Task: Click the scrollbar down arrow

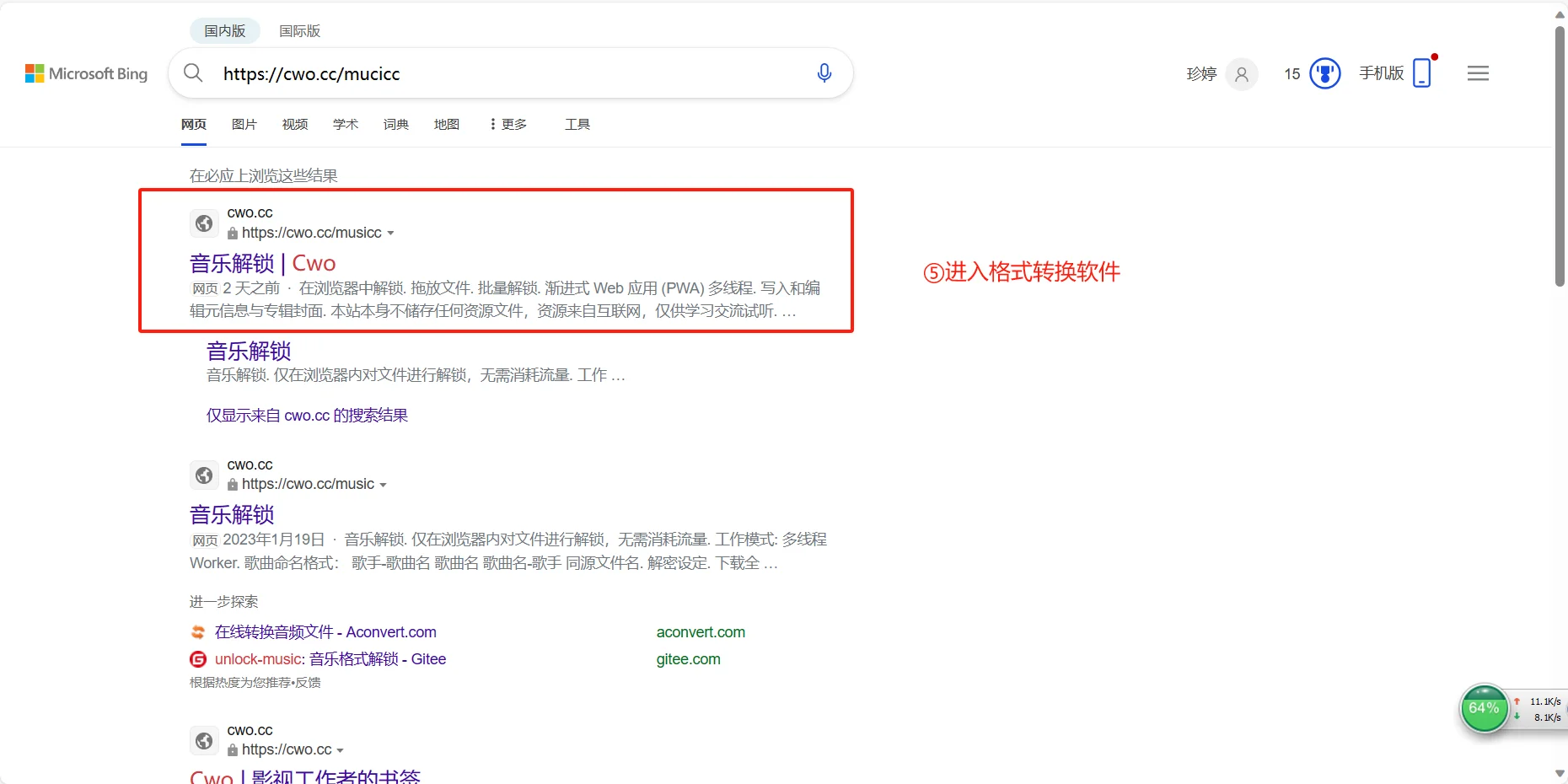Action: (1560, 773)
